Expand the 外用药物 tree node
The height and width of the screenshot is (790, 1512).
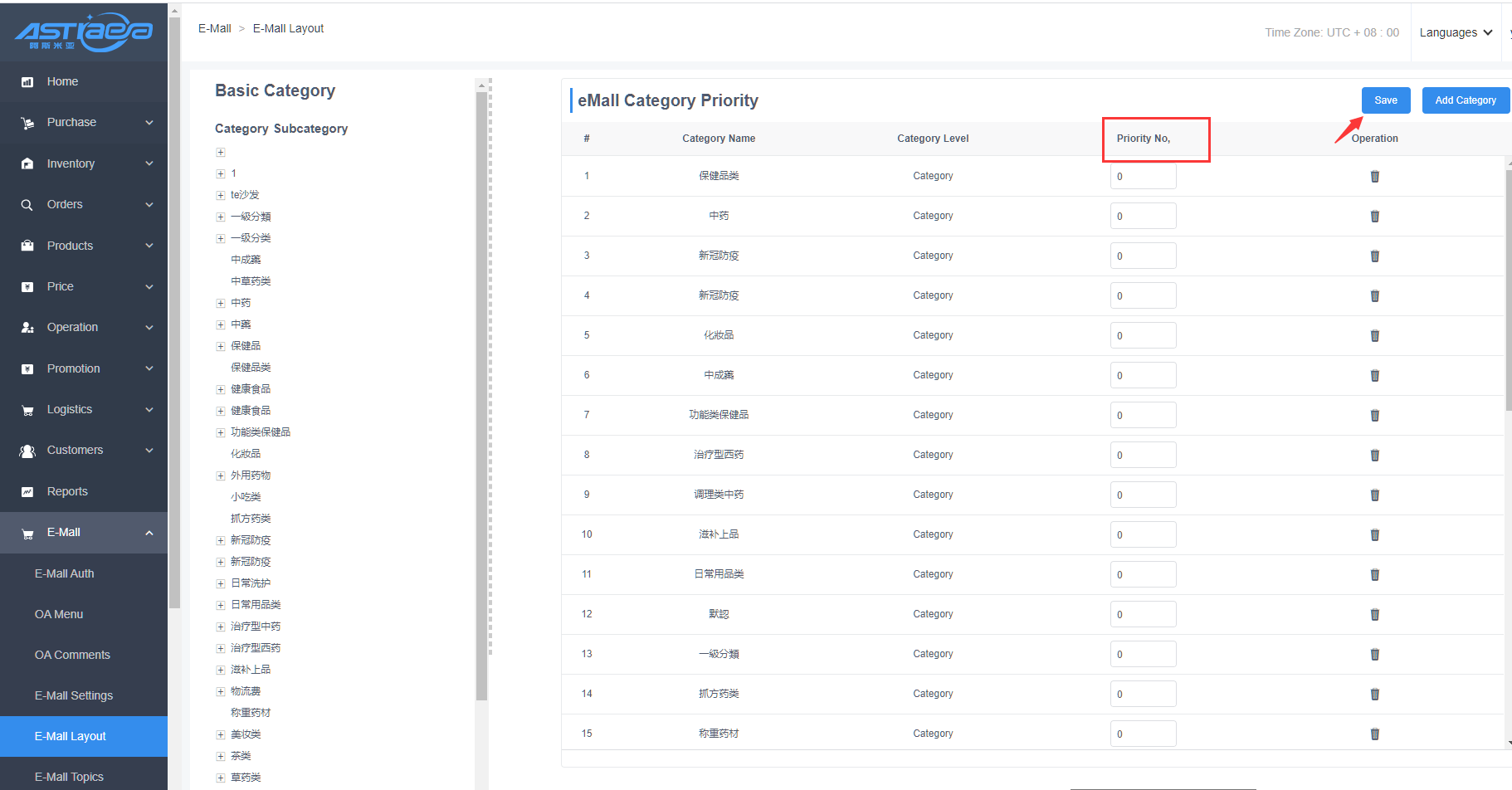(x=221, y=476)
